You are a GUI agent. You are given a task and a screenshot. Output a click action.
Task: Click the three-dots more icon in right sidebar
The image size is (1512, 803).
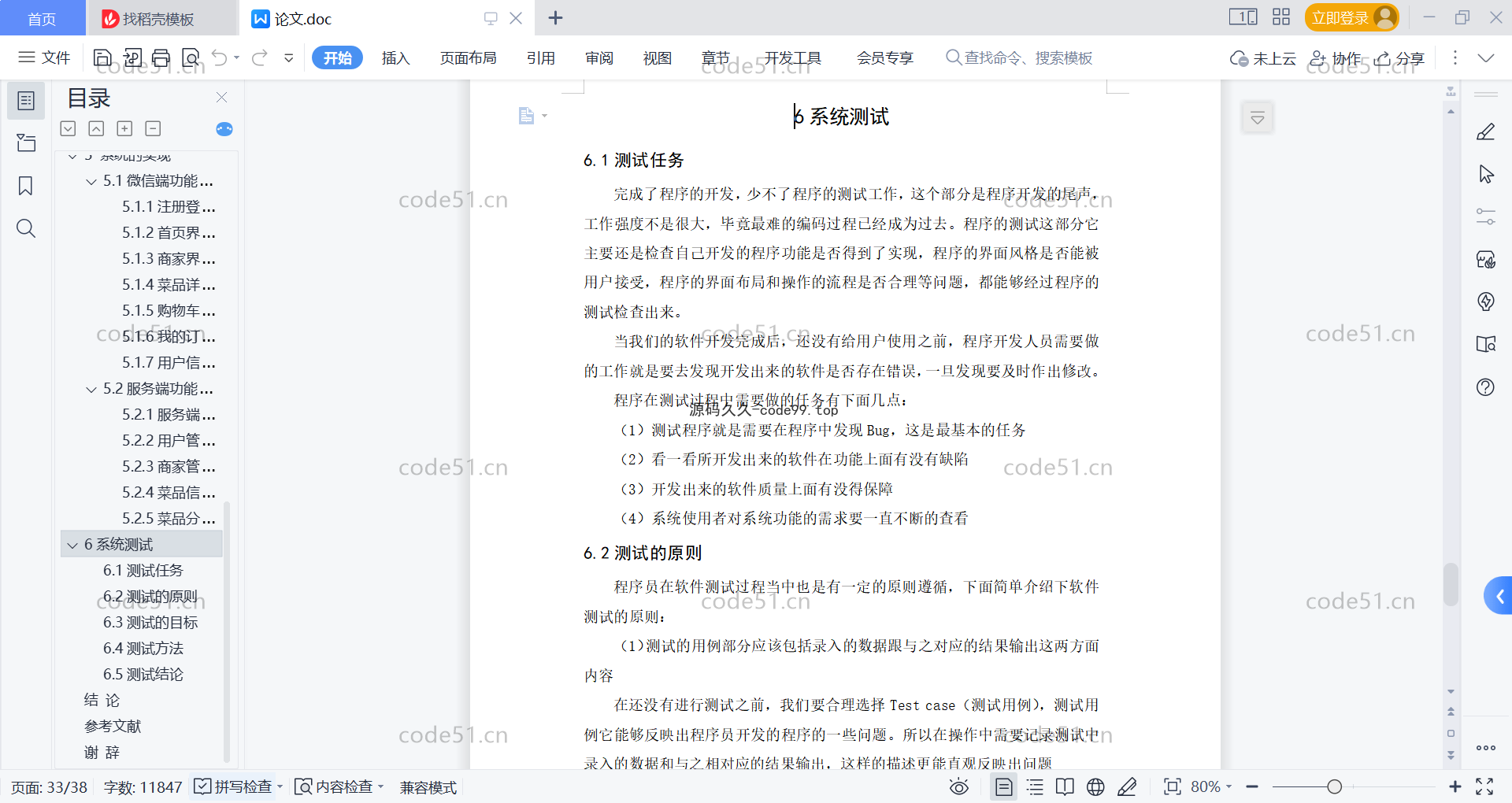pos(1486,748)
